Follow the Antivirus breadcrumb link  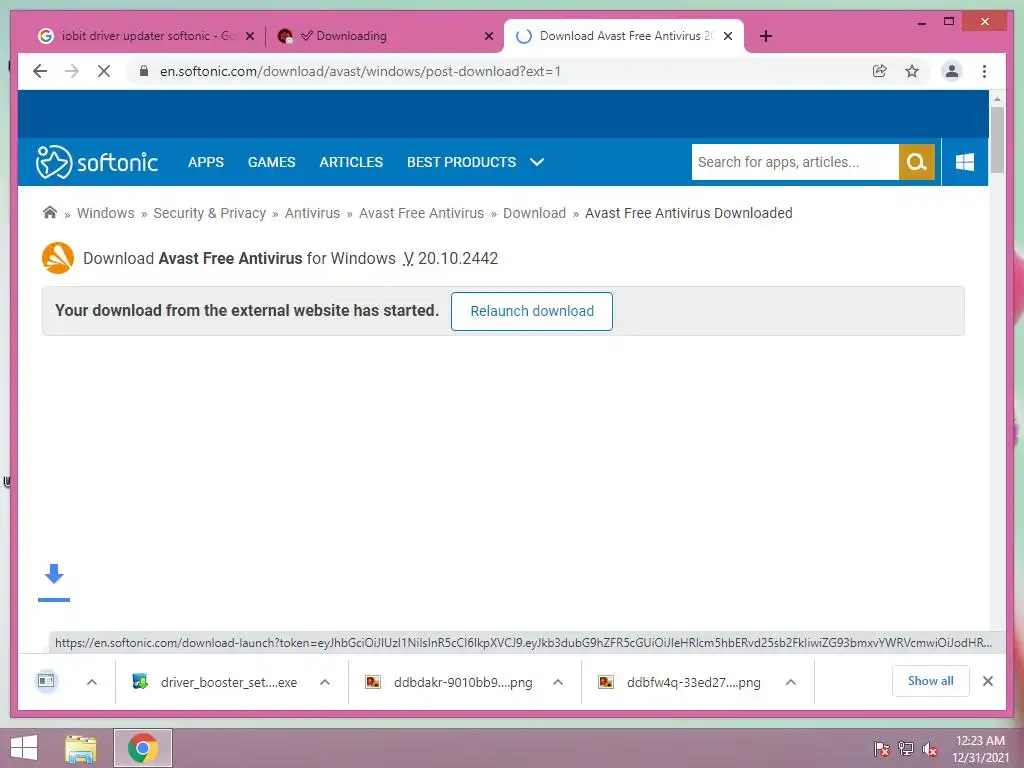pyautogui.click(x=312, y=213)
